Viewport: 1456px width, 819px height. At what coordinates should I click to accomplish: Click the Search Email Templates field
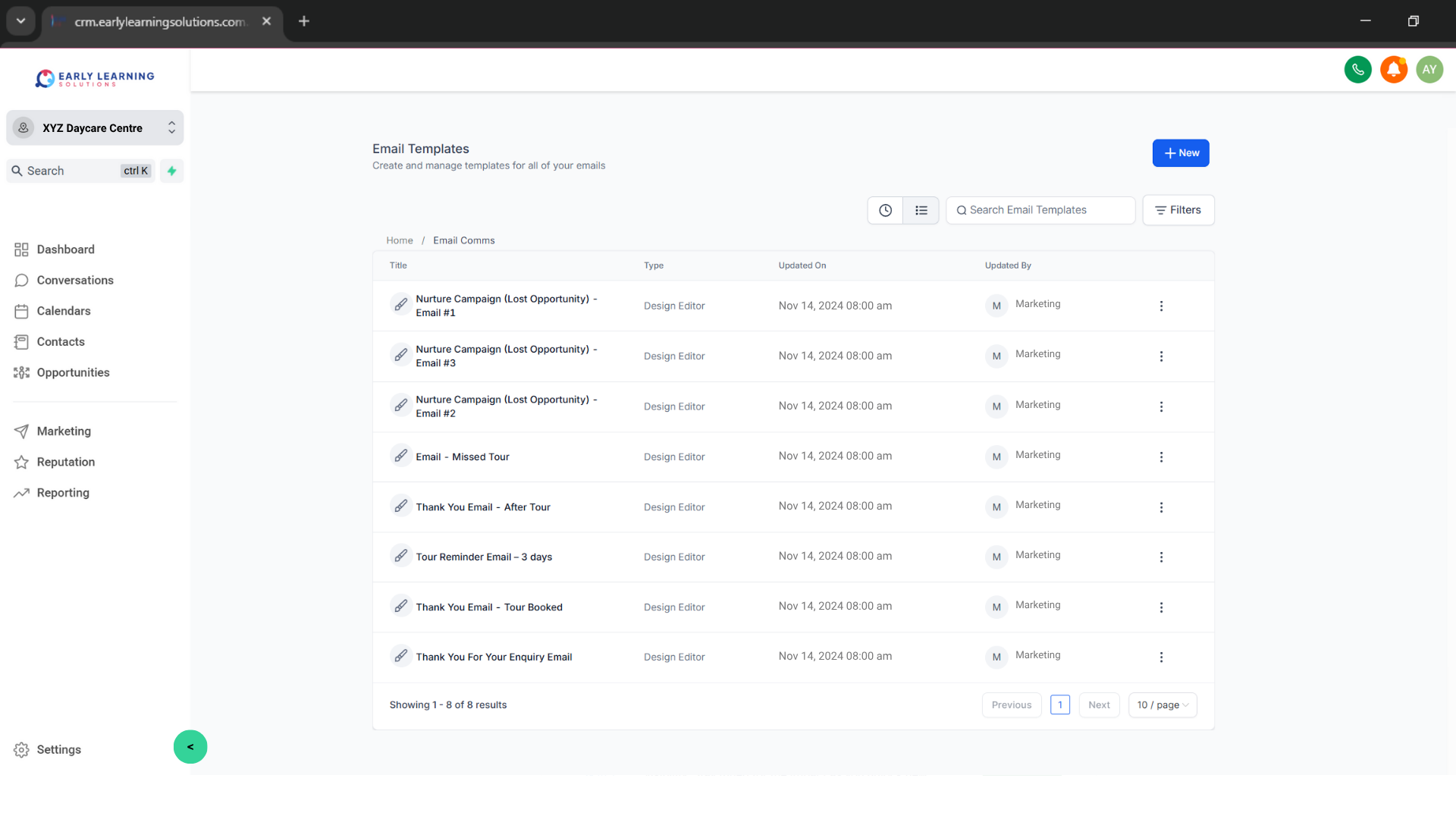[1040, 210]
